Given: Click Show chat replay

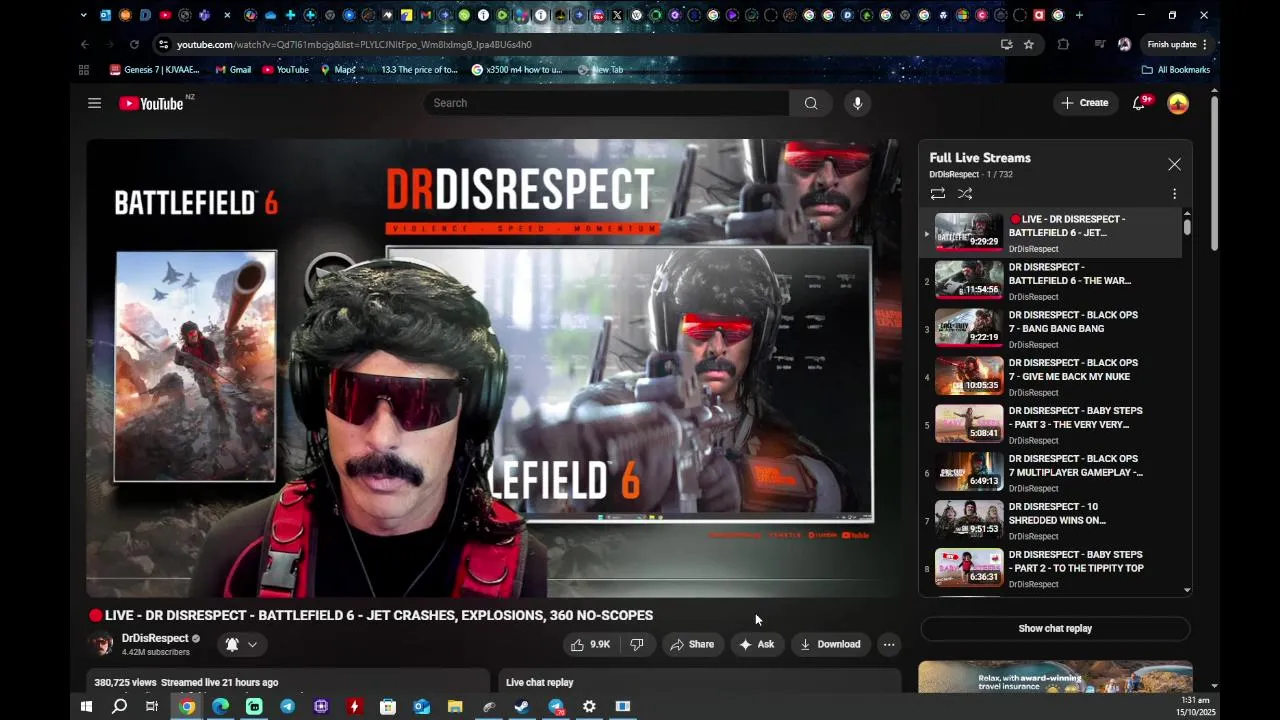Looking at the screenshot, I should pos(1055,628).
